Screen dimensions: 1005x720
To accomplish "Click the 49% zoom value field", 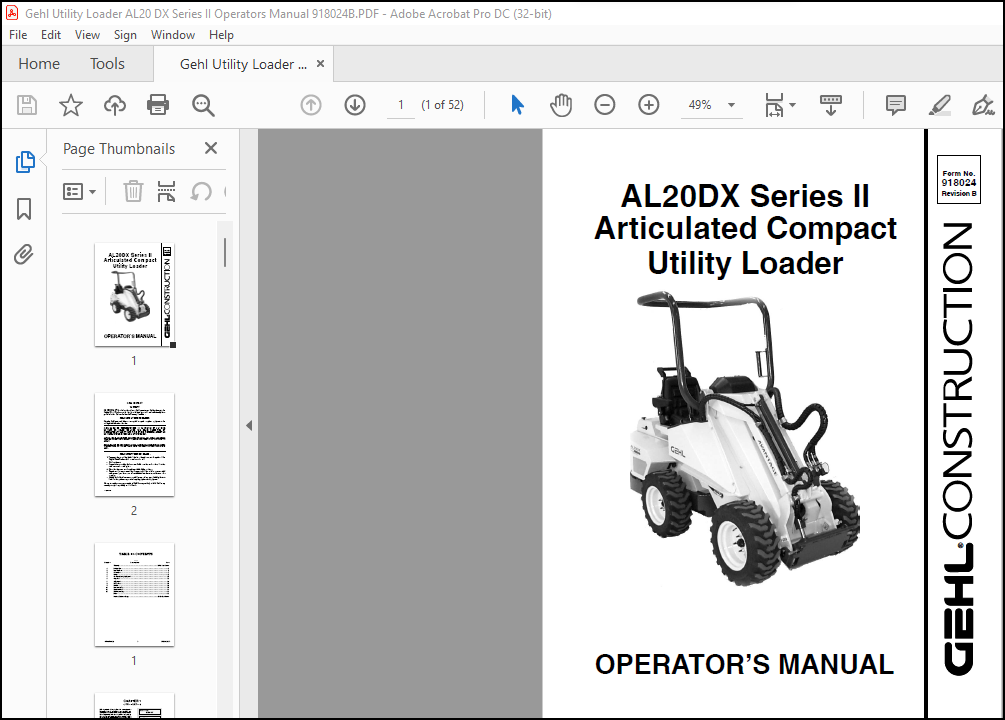I will point(700,105).
